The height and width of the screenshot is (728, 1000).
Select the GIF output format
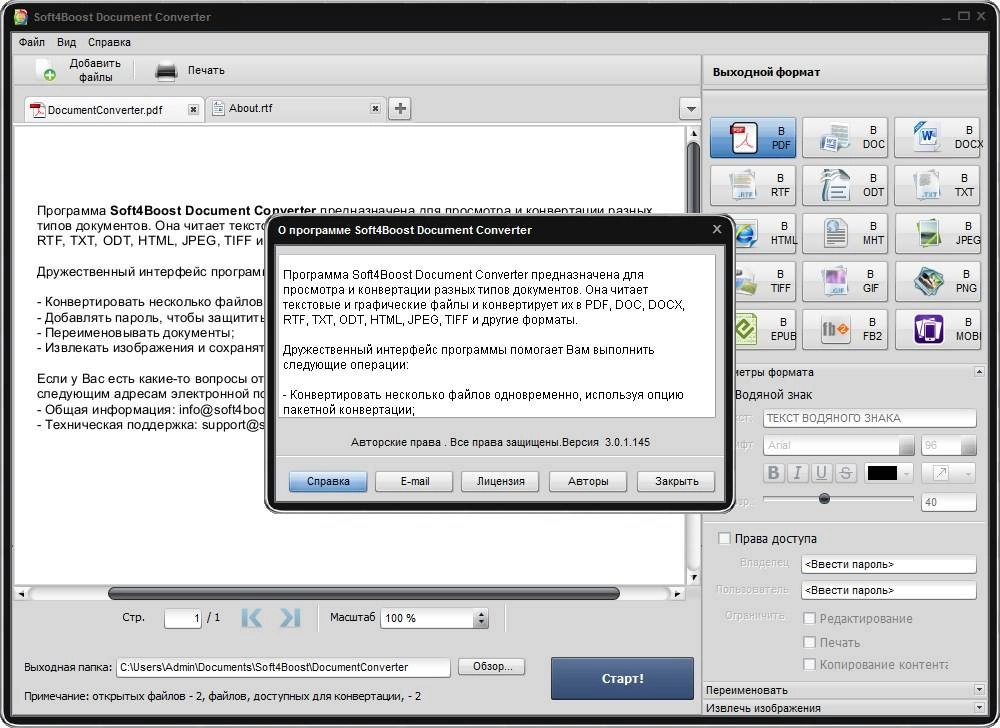[845, 281]
